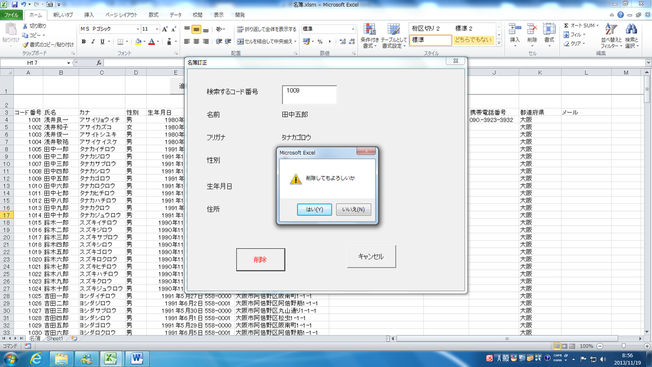Click the insert function fx icon
652x367 pixels.
click(x=99, y=63)
